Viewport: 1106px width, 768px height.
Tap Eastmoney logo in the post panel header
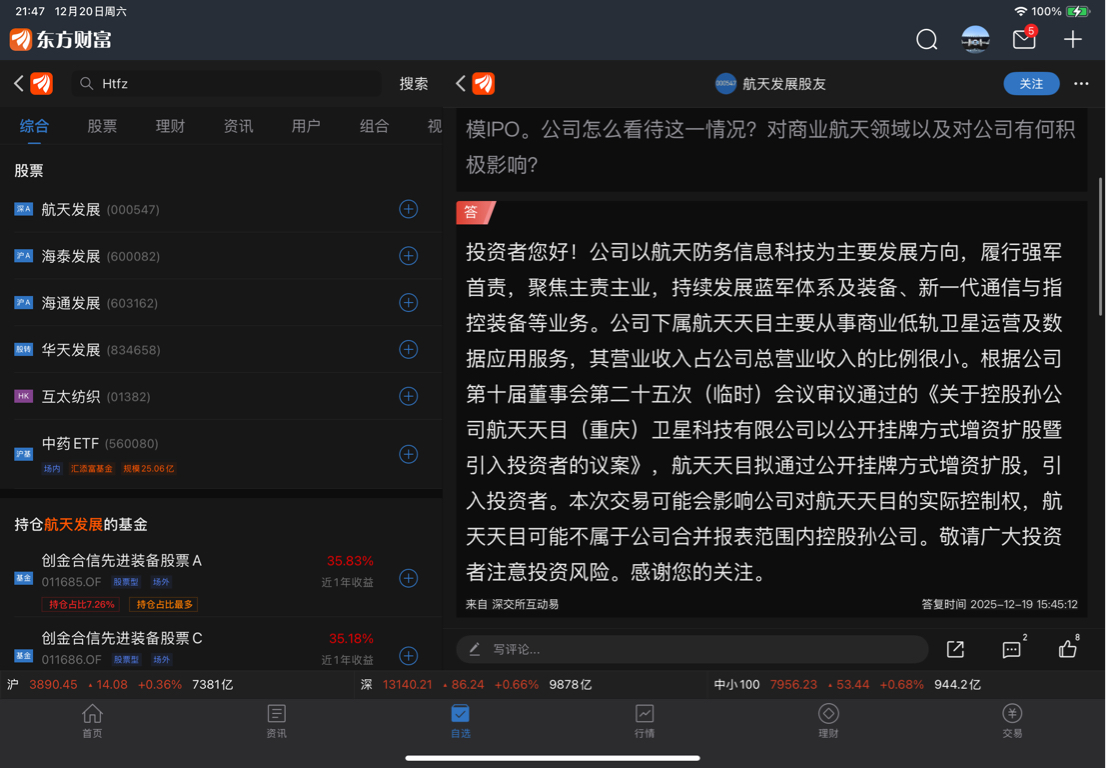point(484,83)
